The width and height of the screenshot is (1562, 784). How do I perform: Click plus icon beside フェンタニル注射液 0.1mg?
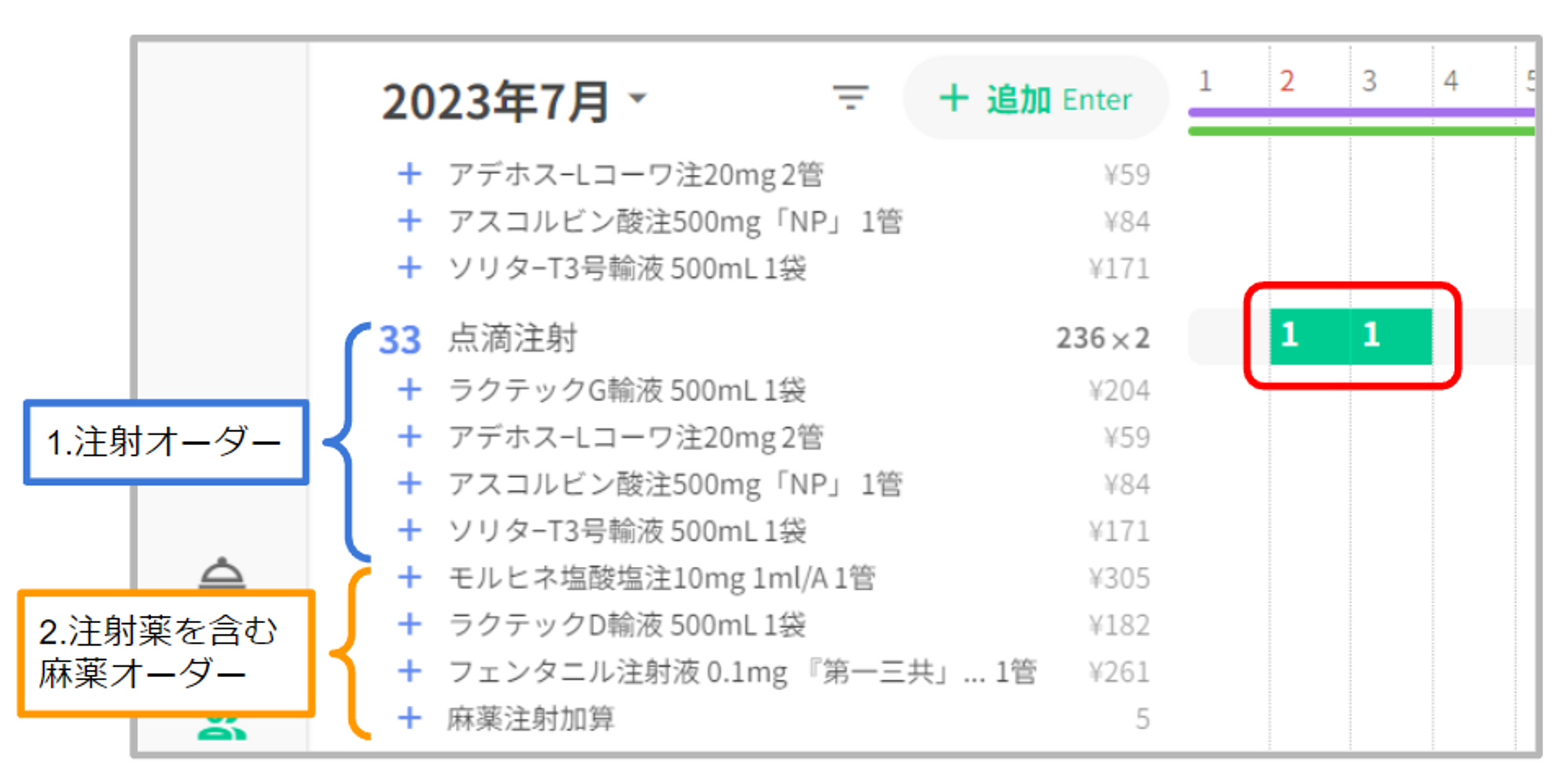pyautogui.click(x=410, y=672)
